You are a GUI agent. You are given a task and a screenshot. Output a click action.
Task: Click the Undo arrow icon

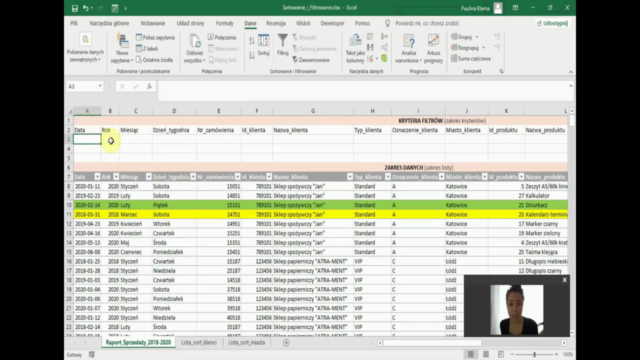coord(85,8)
